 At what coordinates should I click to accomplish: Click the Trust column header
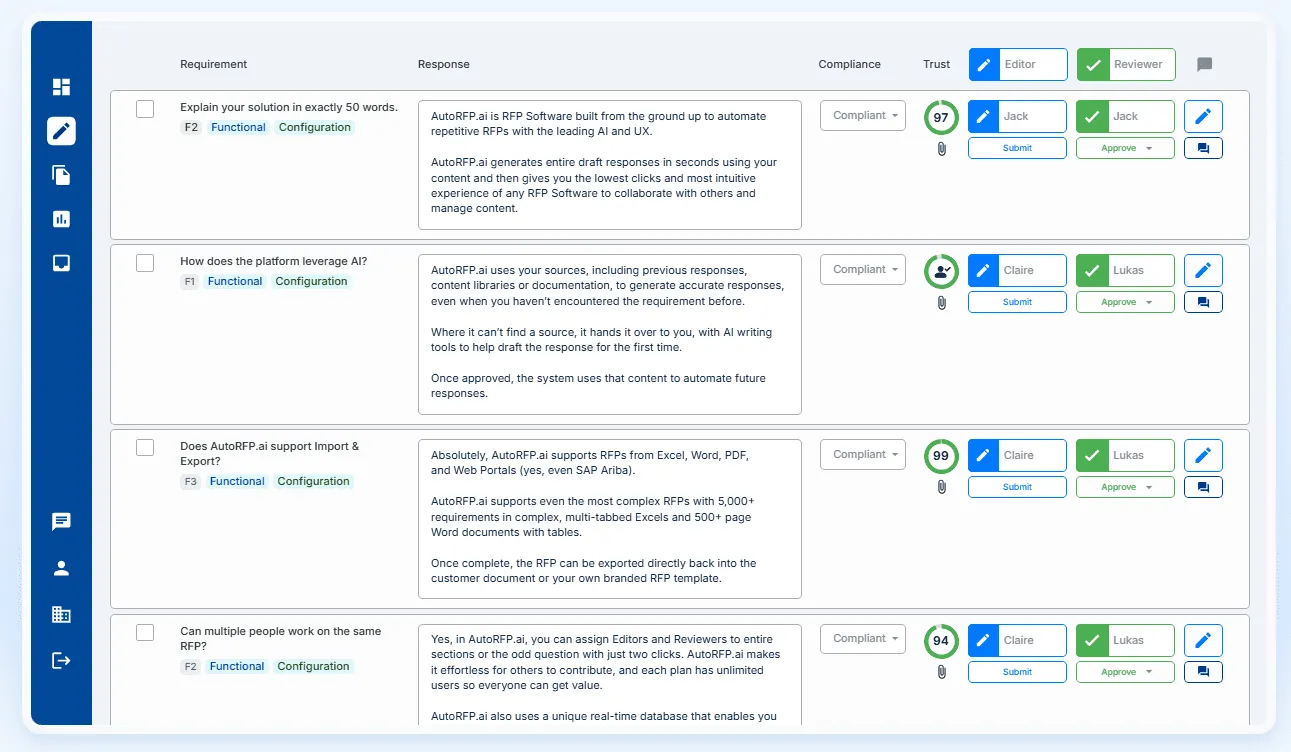(936, 65)
